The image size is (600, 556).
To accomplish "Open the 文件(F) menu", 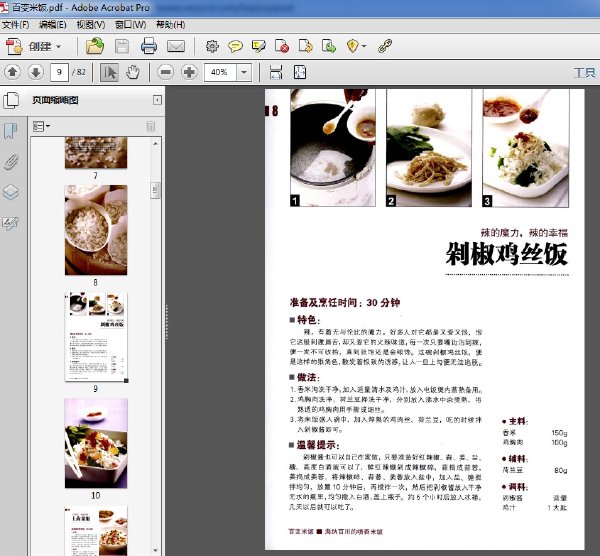I will coord(16,25).
